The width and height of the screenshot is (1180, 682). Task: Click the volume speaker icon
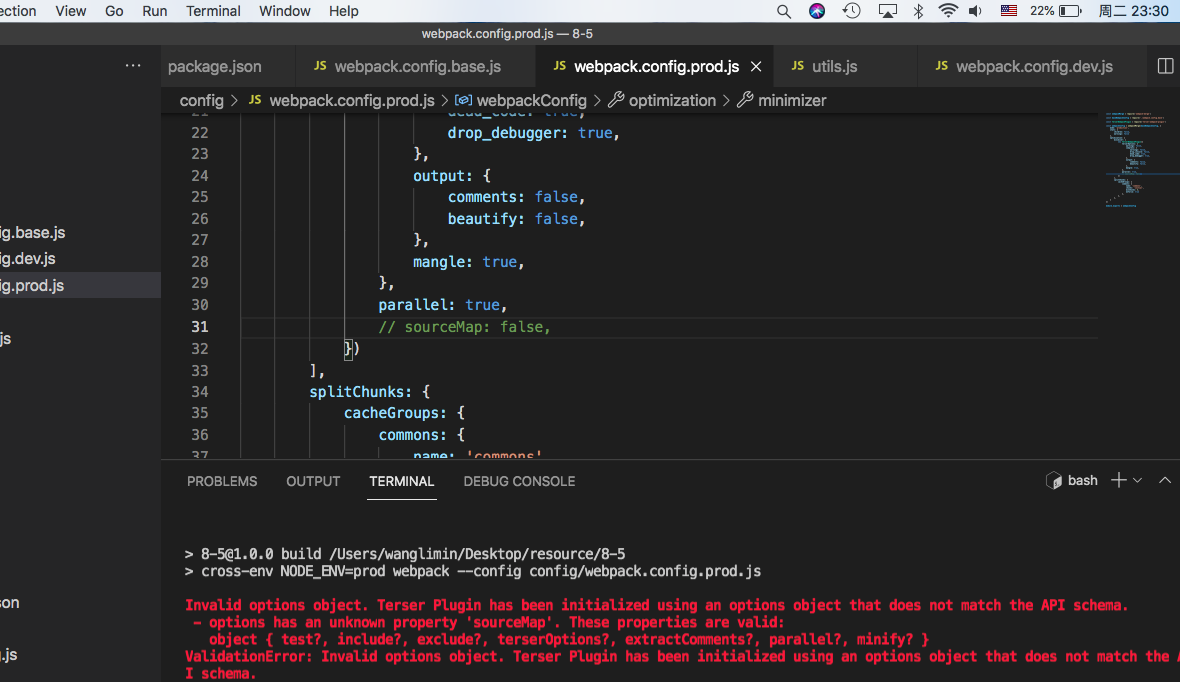pyautogui.click(x=976, y=11)
